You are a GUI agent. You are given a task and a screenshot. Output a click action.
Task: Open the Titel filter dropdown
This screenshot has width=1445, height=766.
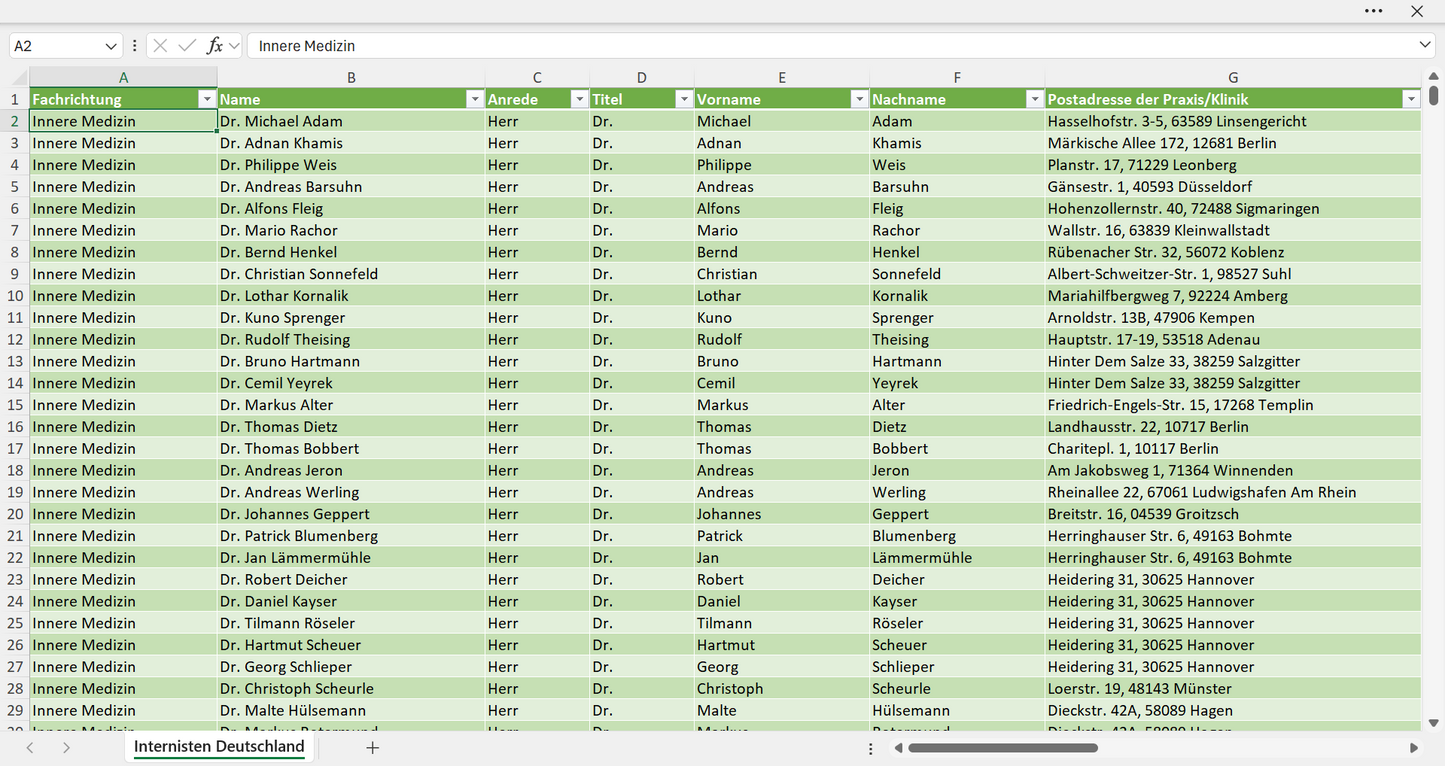[x=684, y=99]
